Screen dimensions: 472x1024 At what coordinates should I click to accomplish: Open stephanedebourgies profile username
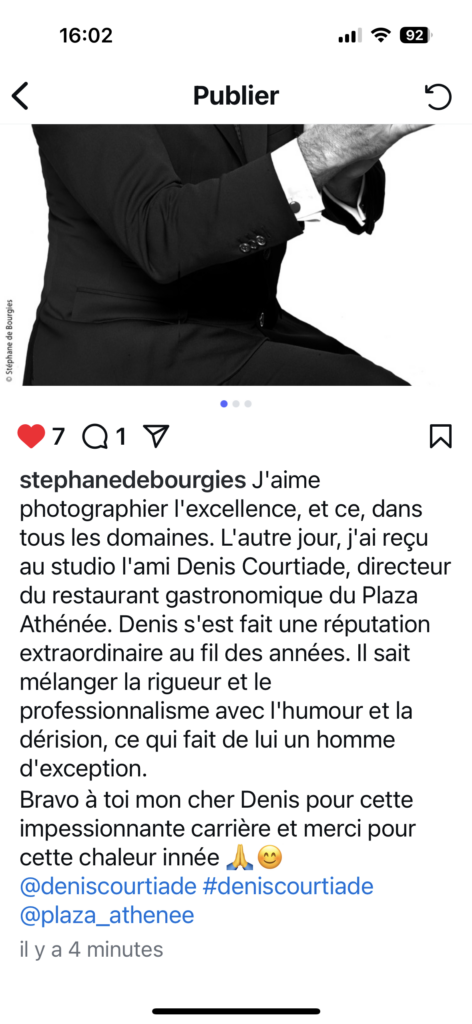point(133,481)
